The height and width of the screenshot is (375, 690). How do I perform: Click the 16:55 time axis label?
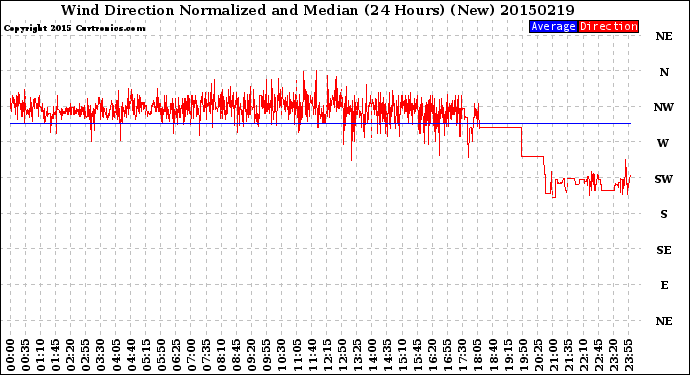448,355
